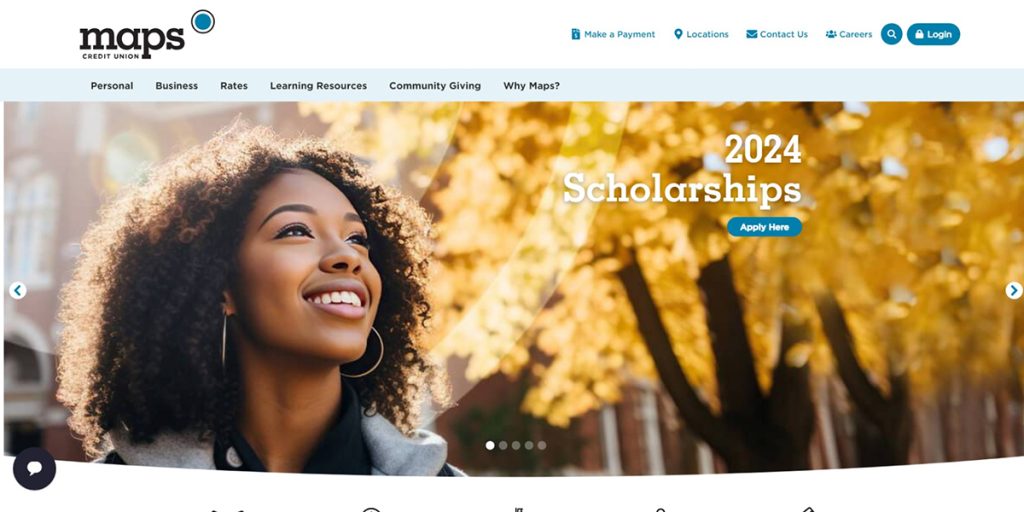Open the Community Giving menu item
Screen dimensions: 1024x512
coord(435,86)
